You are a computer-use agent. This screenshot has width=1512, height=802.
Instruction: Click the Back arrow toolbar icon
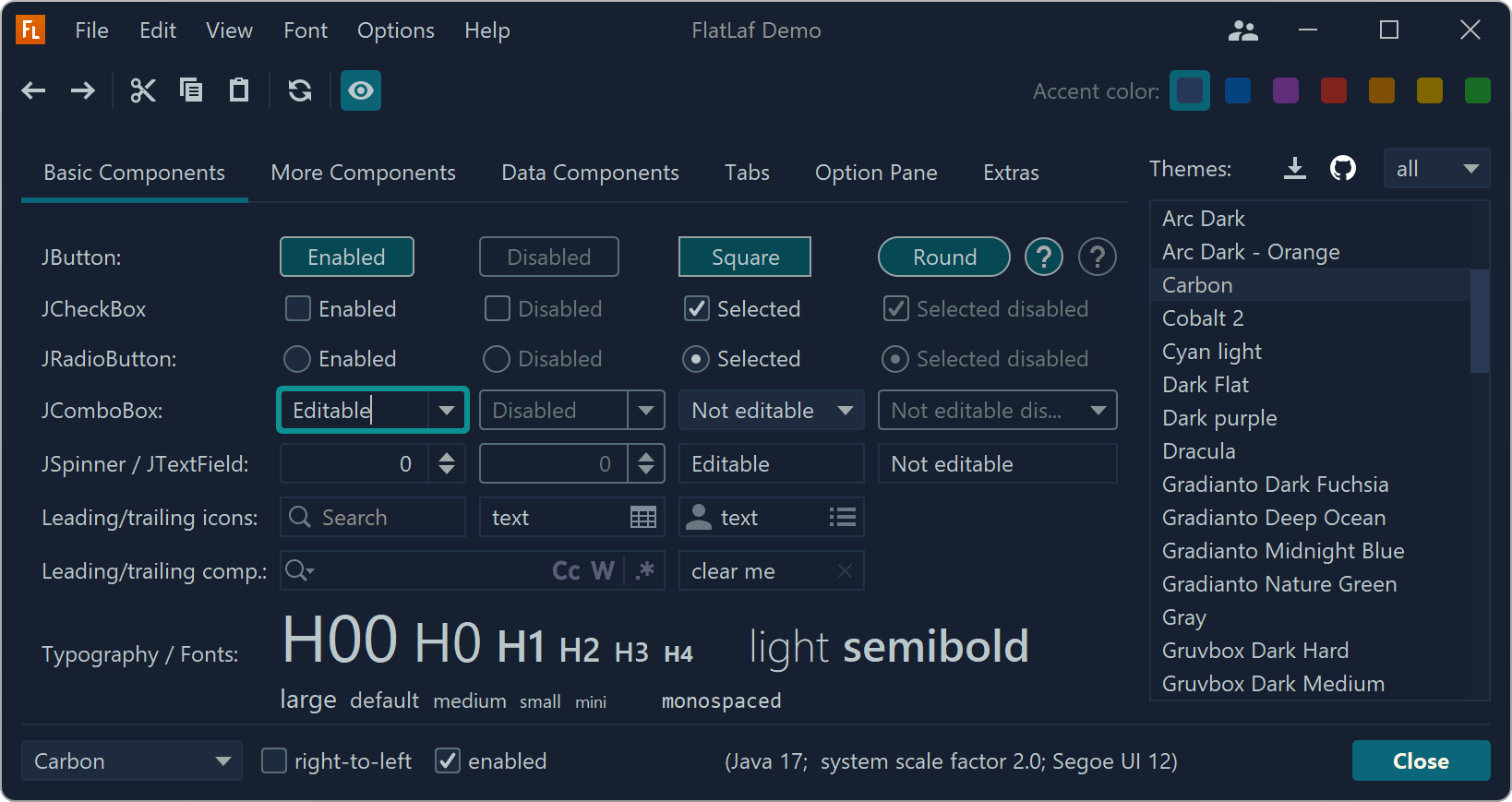pyautogui.click(x=34, y=90)
